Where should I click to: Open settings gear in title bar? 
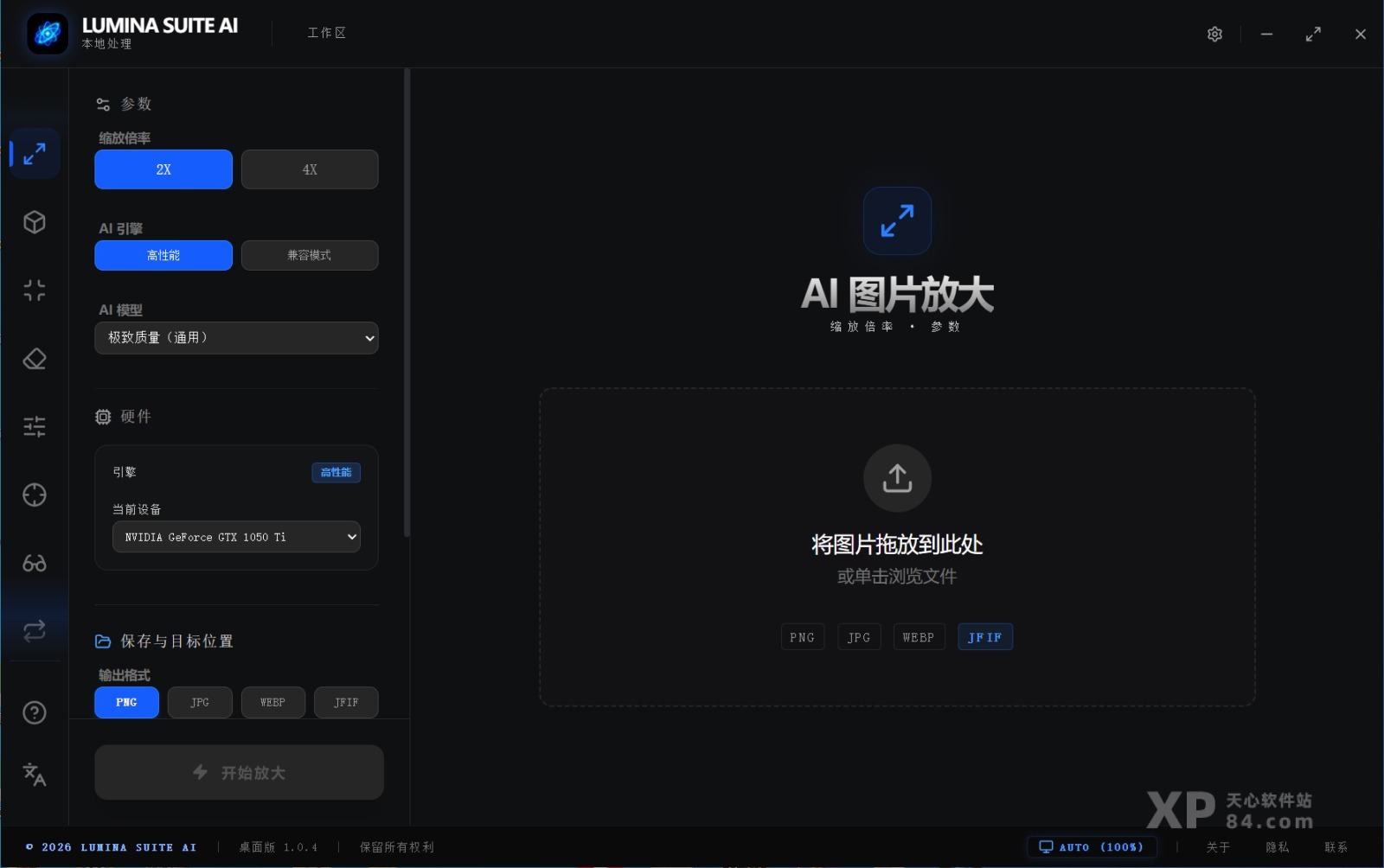[1214, 34]
